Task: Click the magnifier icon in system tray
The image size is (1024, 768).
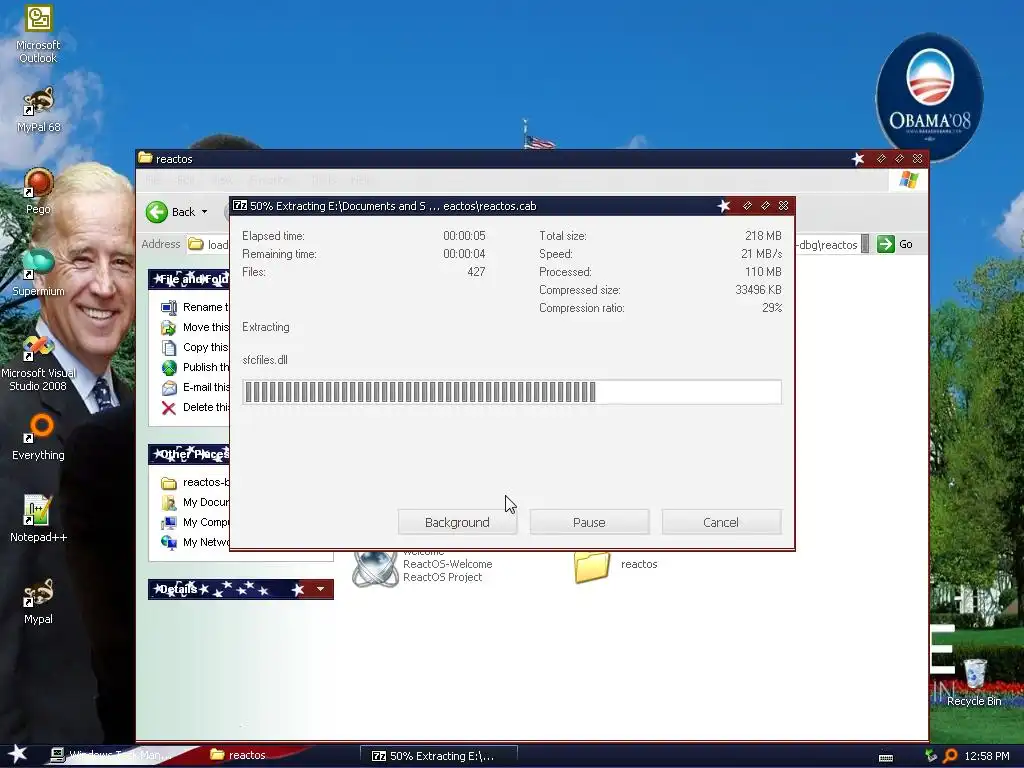Action: pyautogui.click(x=950, y=756)
